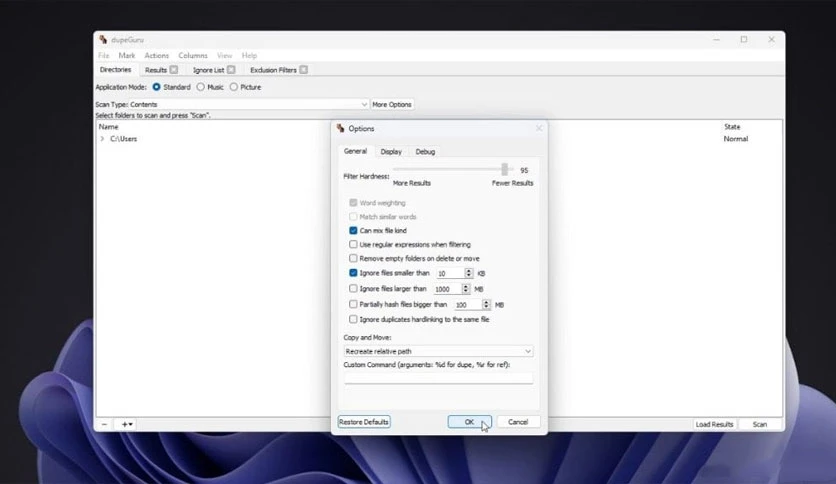Switch to the Results tab

(x=156, y=70)
